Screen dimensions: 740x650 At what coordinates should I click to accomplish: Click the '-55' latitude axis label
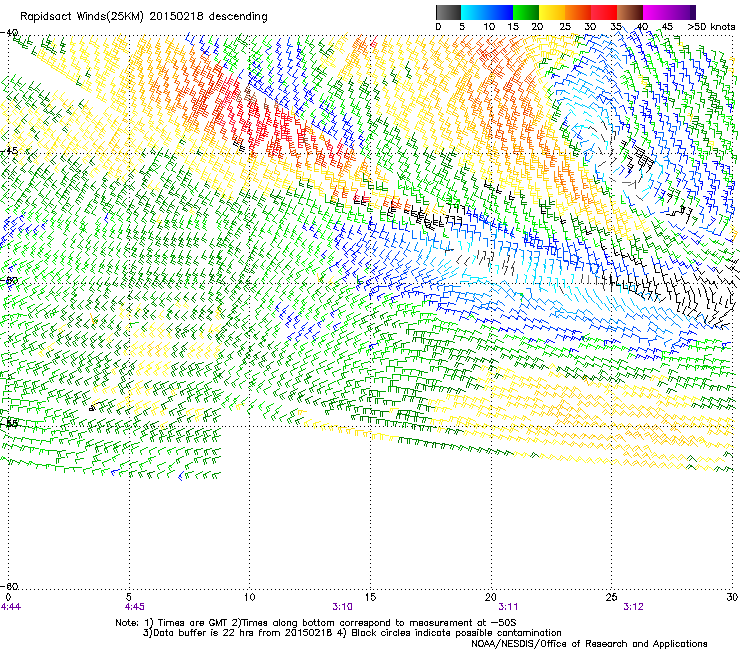click(9, 423)
